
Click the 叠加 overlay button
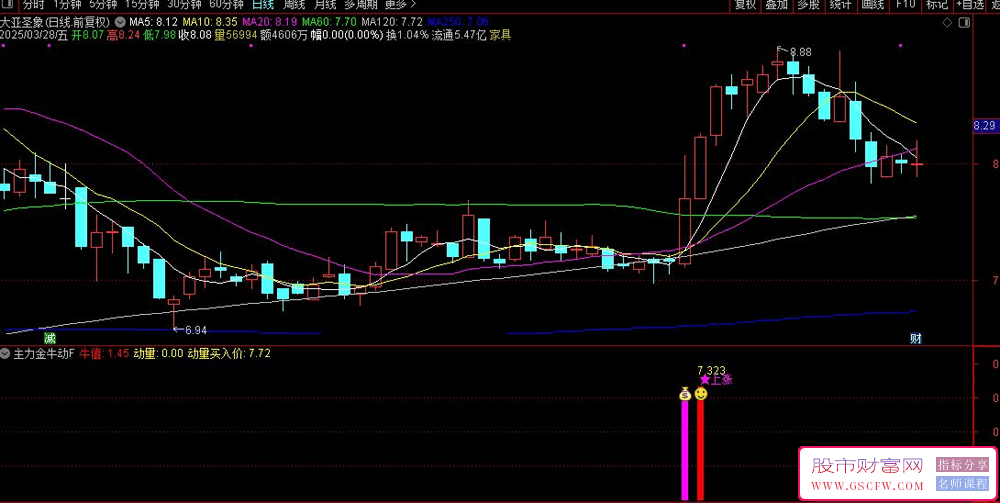click(x=777, y=4)
